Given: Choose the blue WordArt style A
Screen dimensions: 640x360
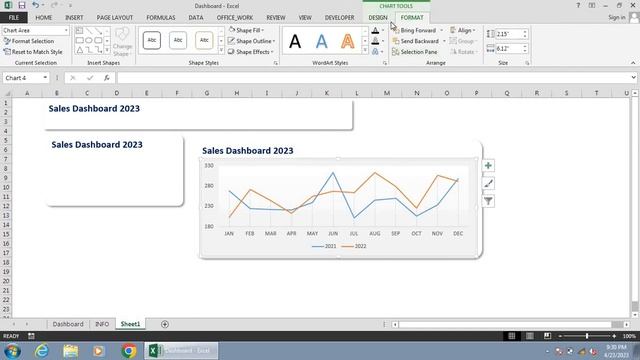Looking at the screenshot, I should tap(322, 41).
